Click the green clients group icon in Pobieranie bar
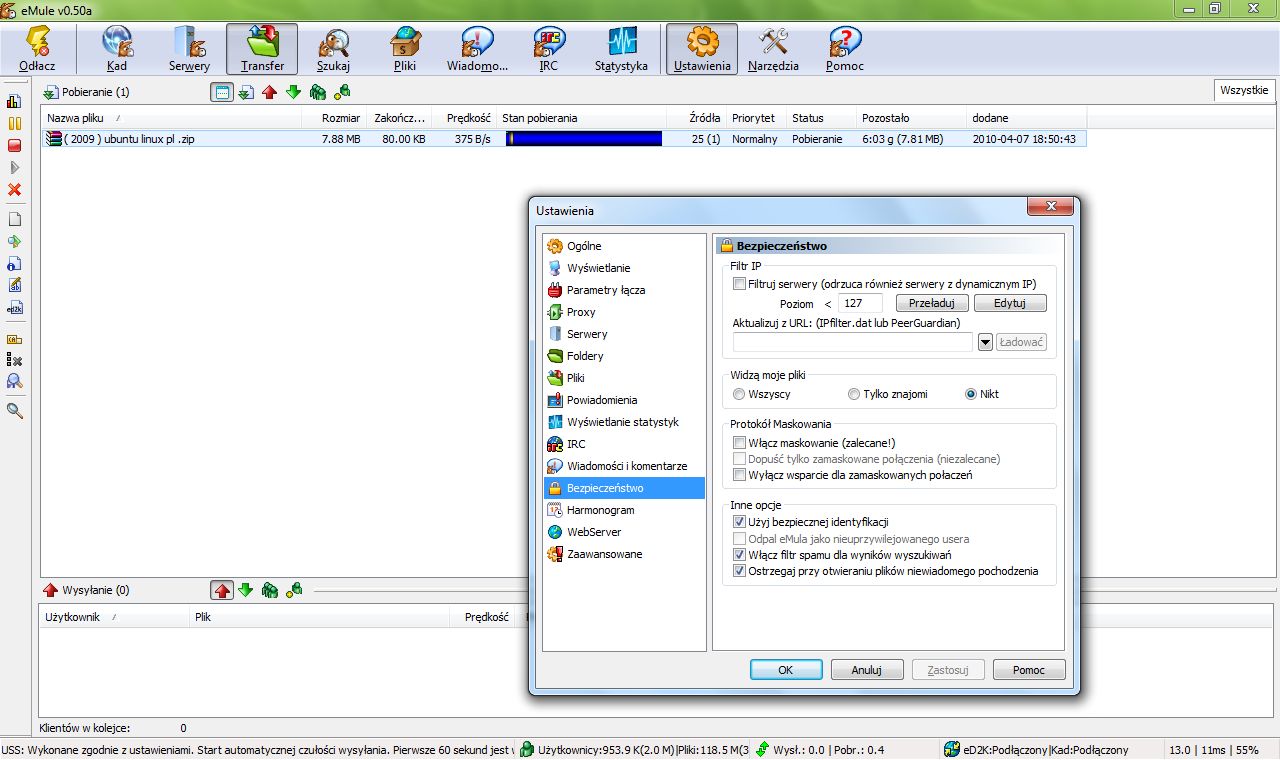 (x=318, y=92)
